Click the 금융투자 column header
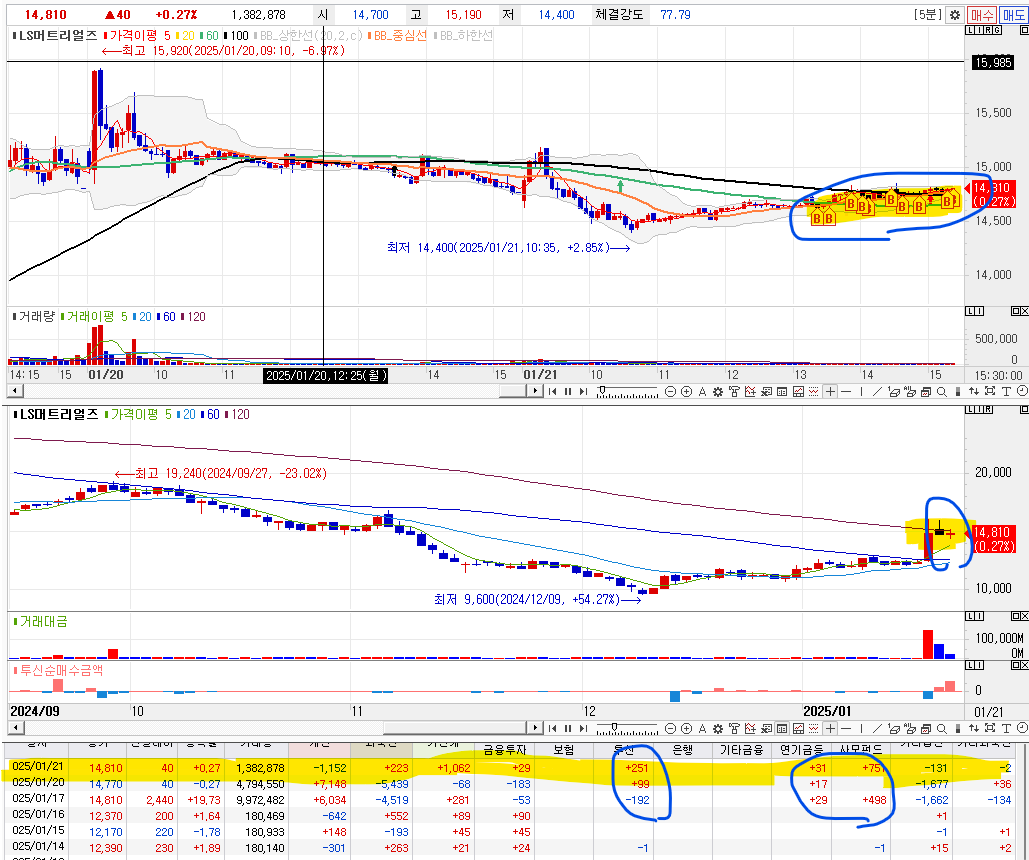 [x=504, y=749]
